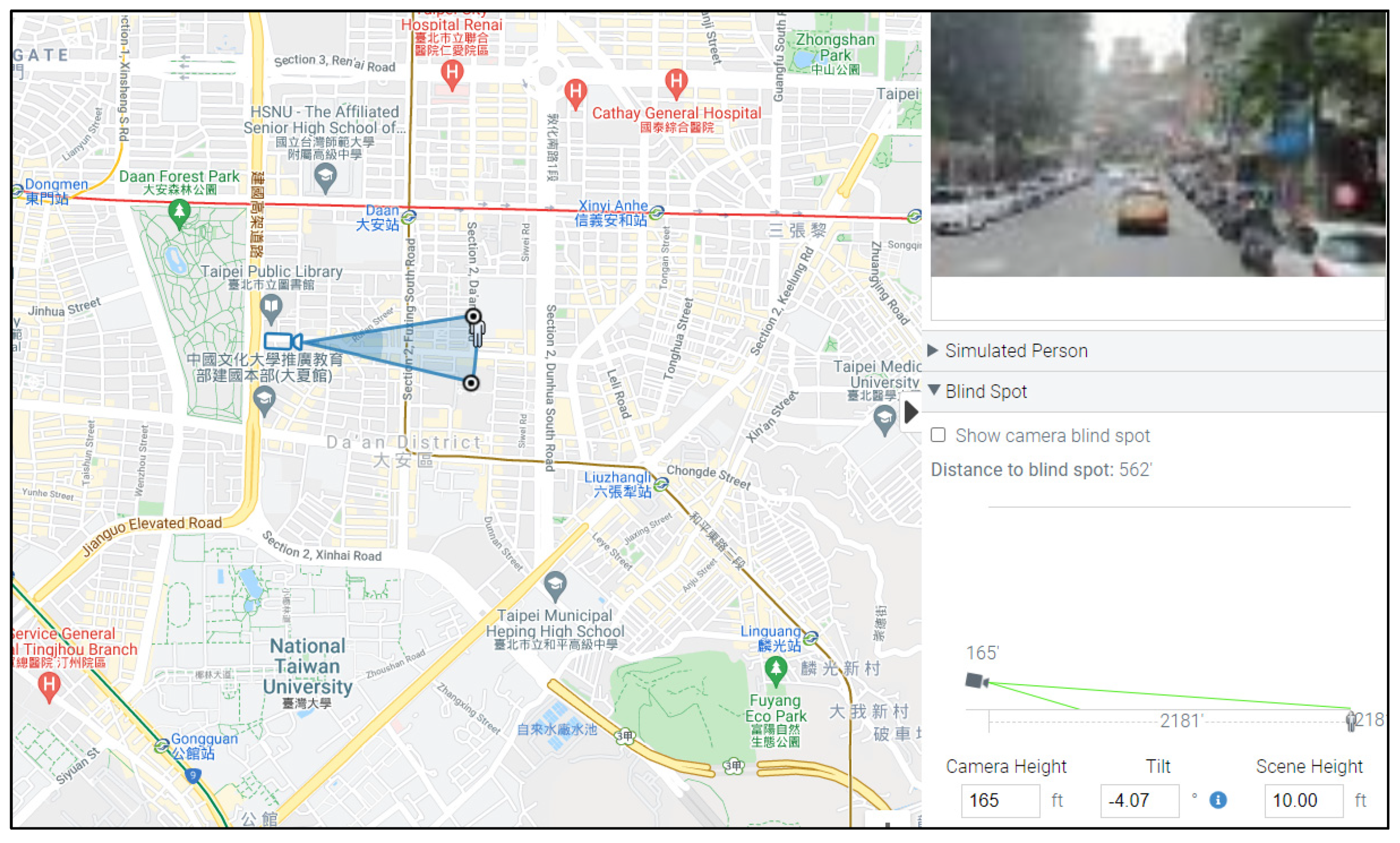Click the Xinyi Anhe station icon

click(656, 213)
